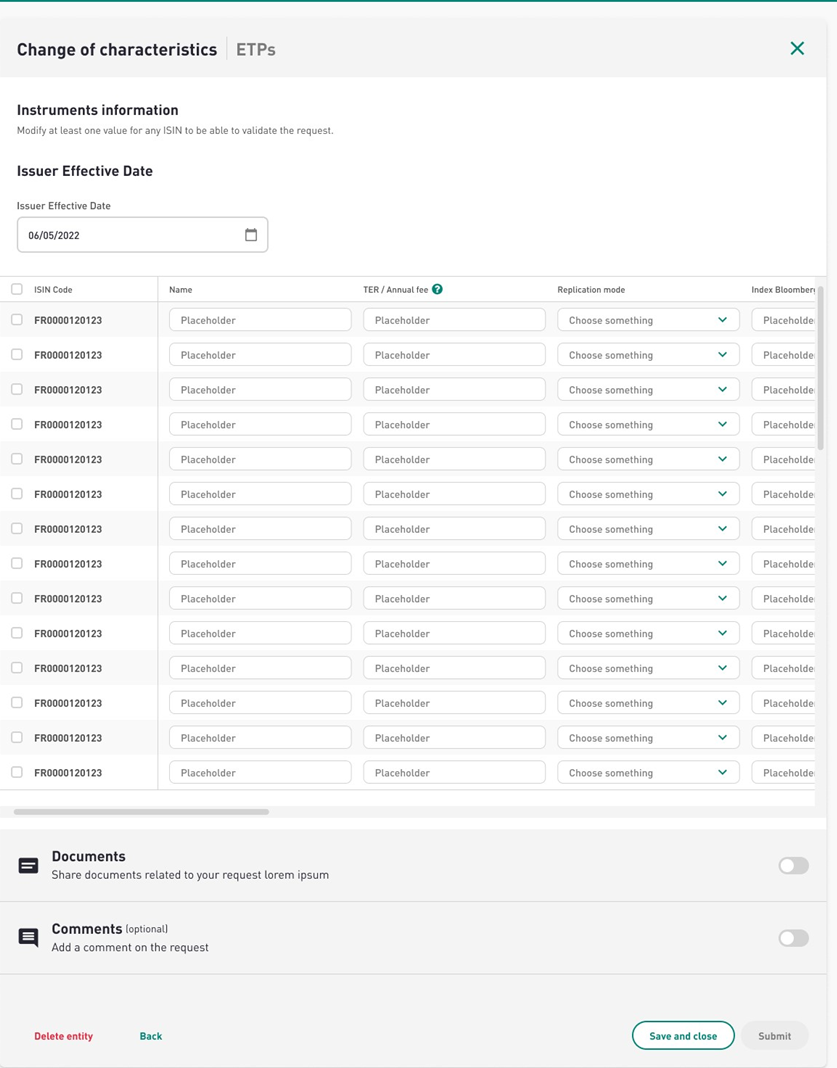Close the Change of characteristics dialog
The height and width of the screenshot is (1068, 837).
[797, 48]
